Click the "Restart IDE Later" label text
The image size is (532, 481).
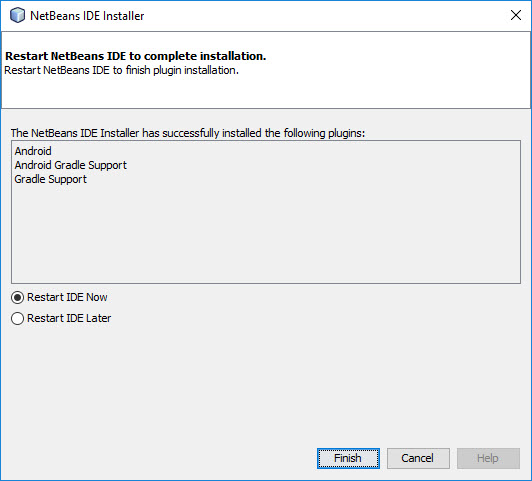(69, 318)
